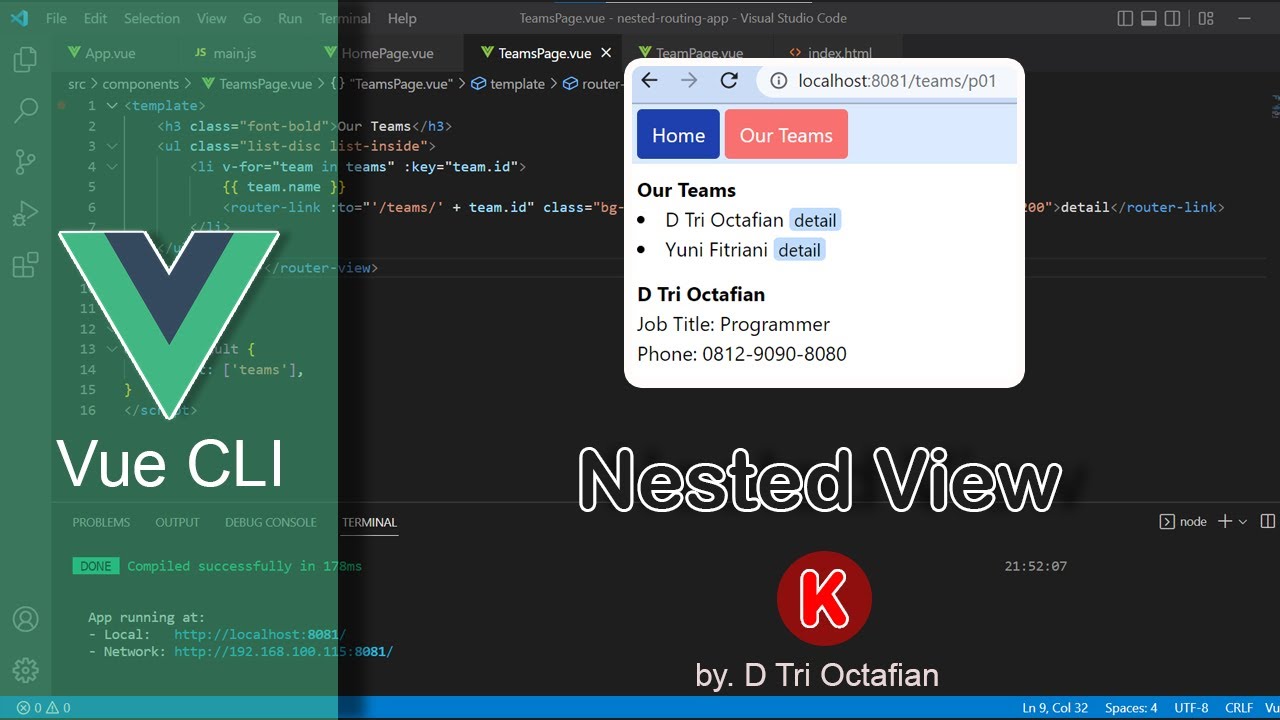
Task: Open the Go menu
Action: point(252,18)
